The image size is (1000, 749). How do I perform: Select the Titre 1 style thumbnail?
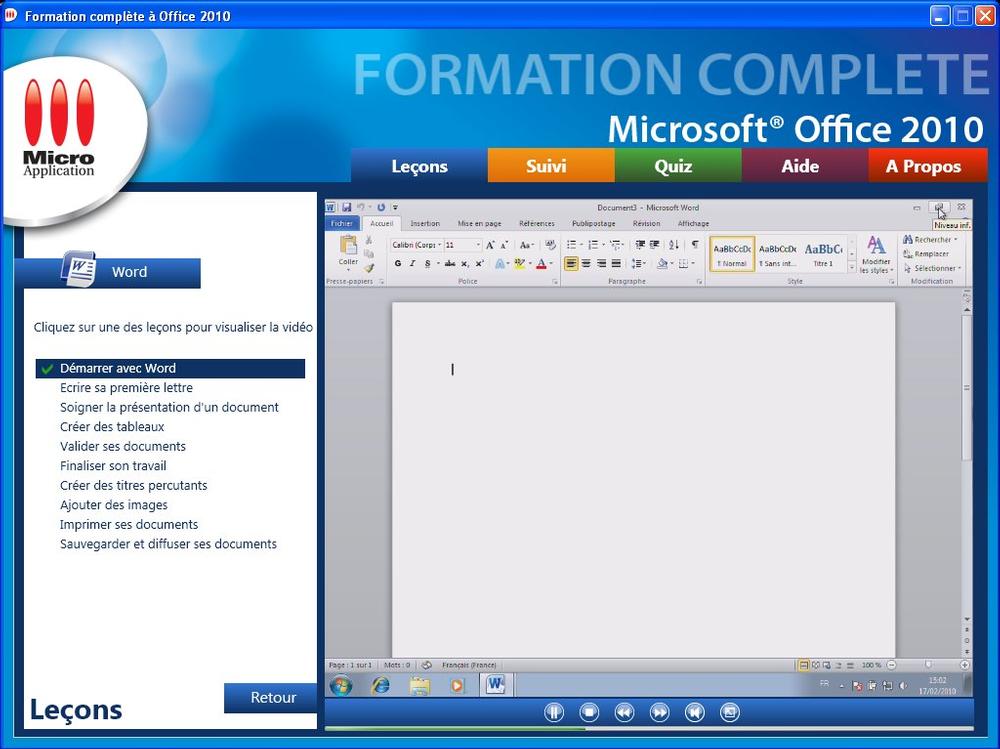[823, 254]
